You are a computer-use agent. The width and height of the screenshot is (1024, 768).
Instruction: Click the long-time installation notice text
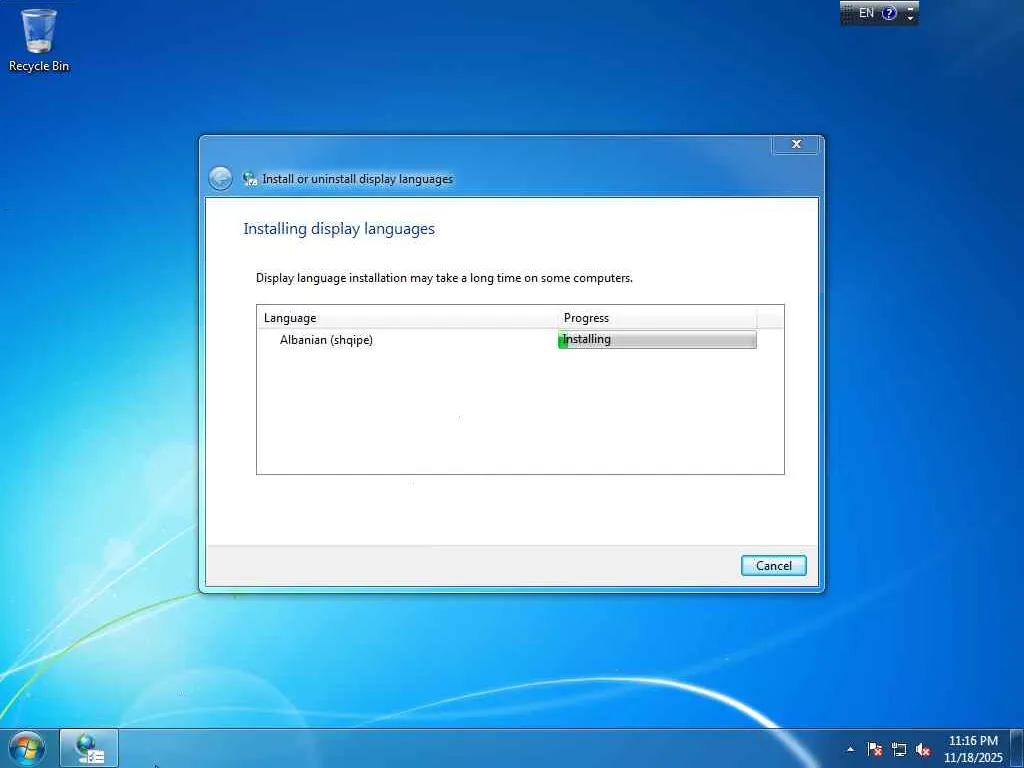(x=444, y=278)
